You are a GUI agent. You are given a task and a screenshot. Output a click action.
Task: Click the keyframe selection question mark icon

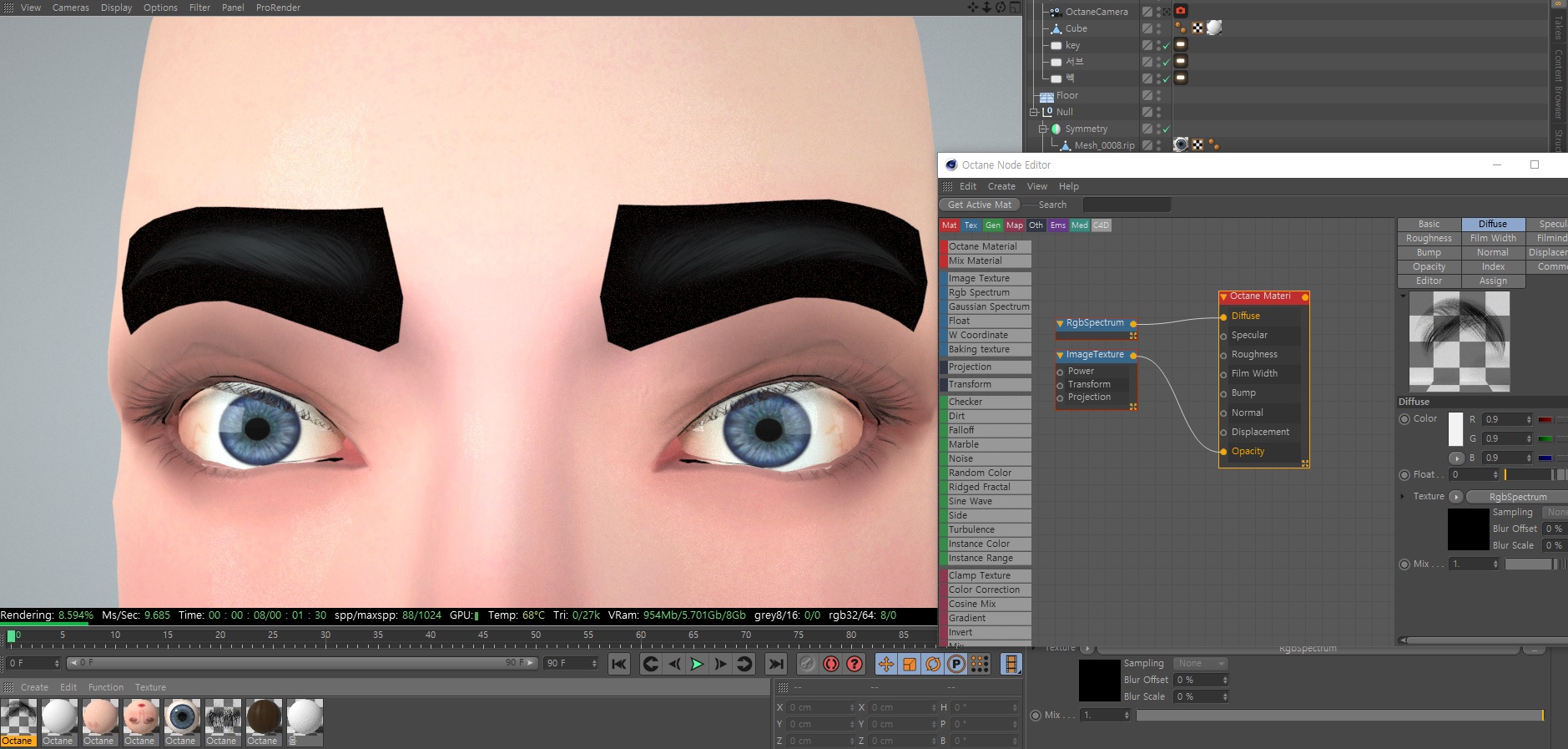[x=855, y=664]
